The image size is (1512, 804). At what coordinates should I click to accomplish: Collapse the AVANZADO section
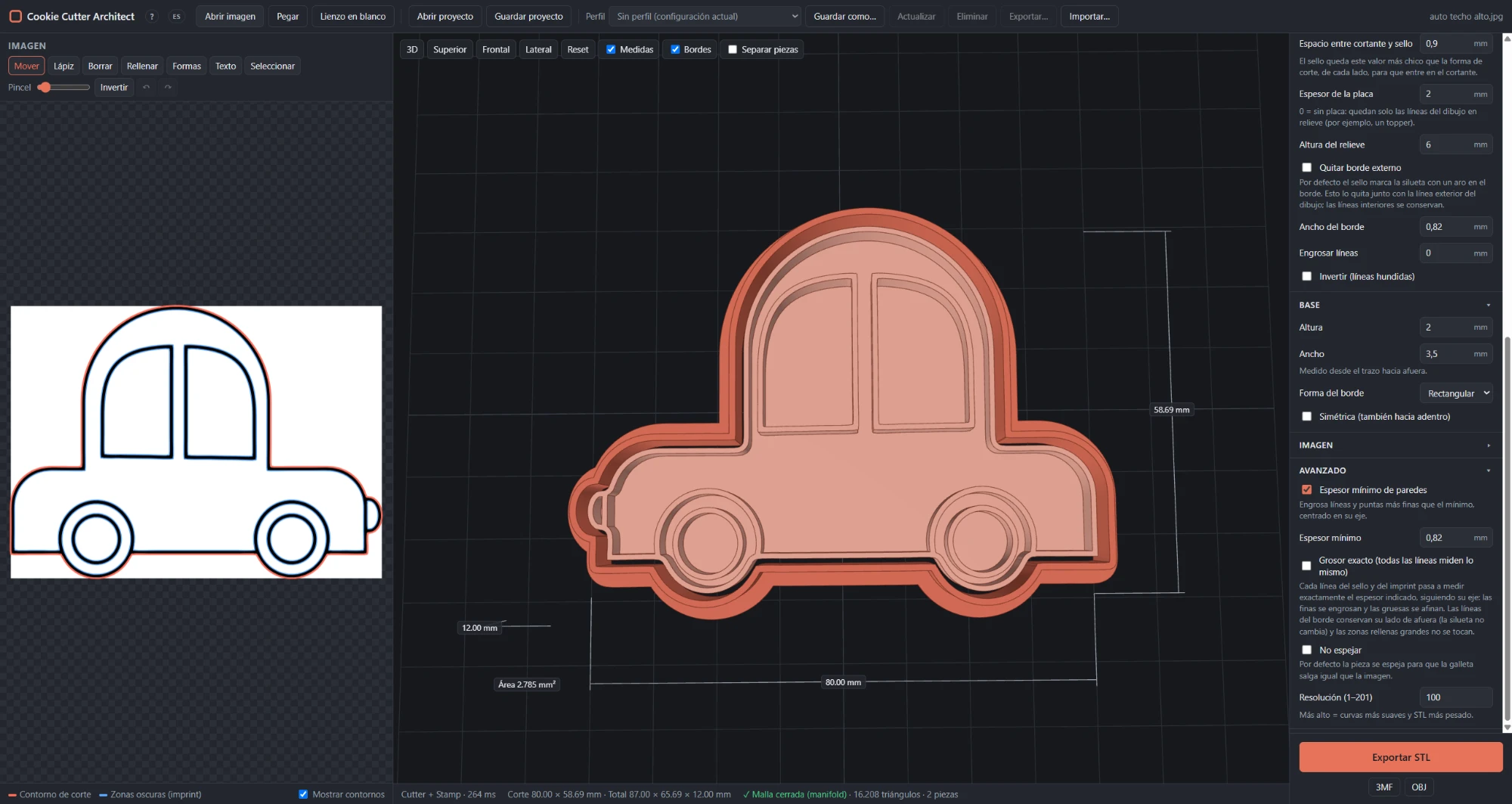point(1395,470)
